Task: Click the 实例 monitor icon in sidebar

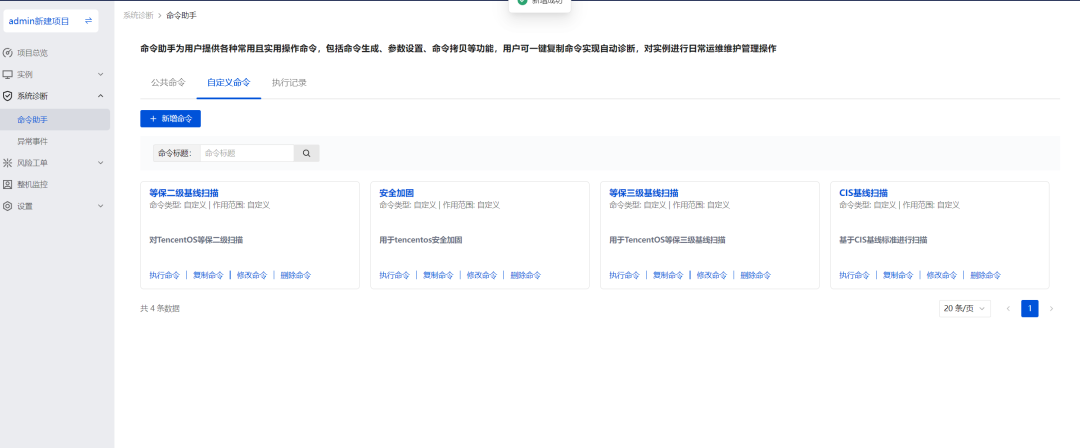Action: click(8, 74)
